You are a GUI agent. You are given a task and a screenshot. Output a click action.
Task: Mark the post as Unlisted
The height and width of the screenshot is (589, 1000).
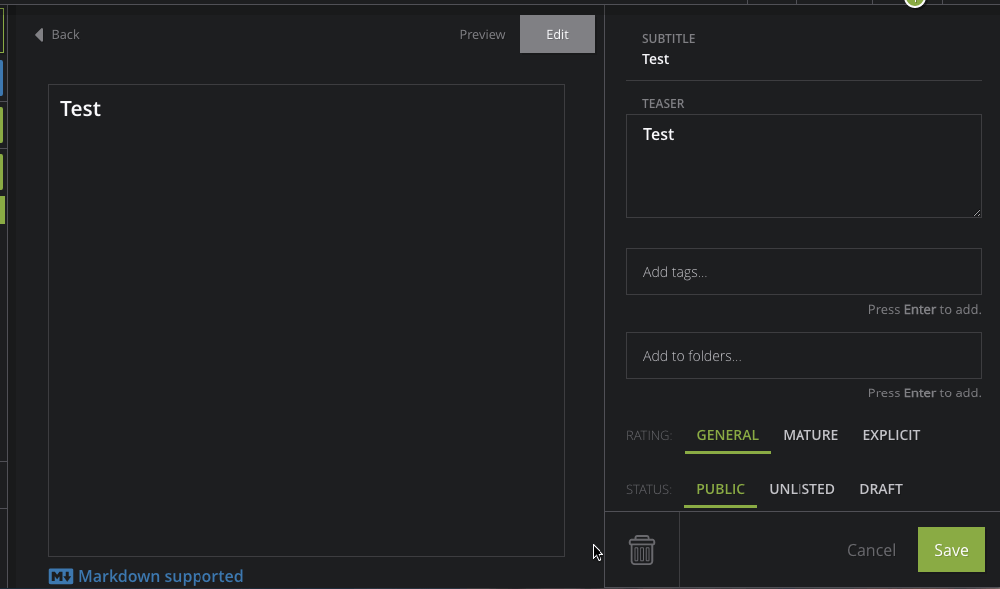(801, 489)
